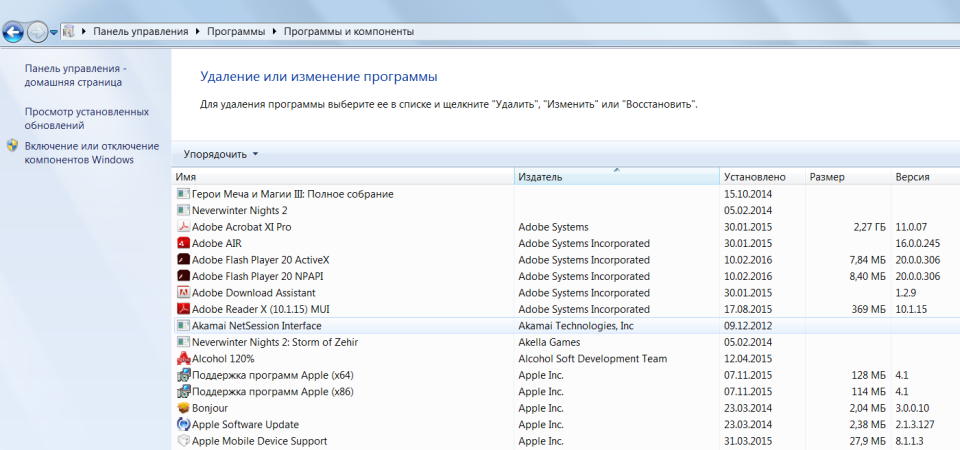Sort by the Издатель column header
This screenshot has width=960, height=450.
click(x=617, y=177)
